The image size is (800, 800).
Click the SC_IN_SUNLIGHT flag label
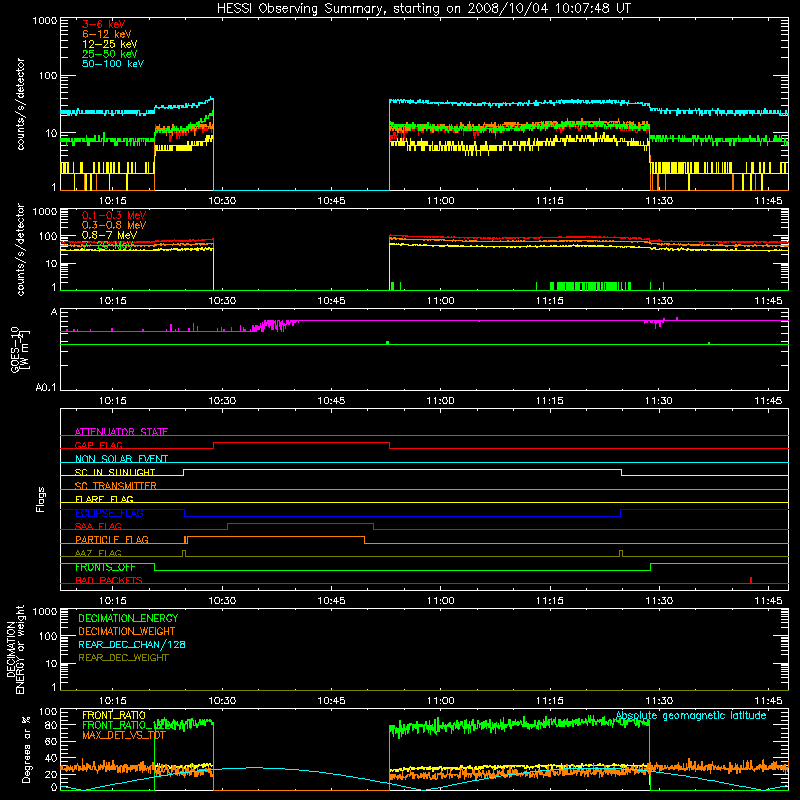coord(115,472)
